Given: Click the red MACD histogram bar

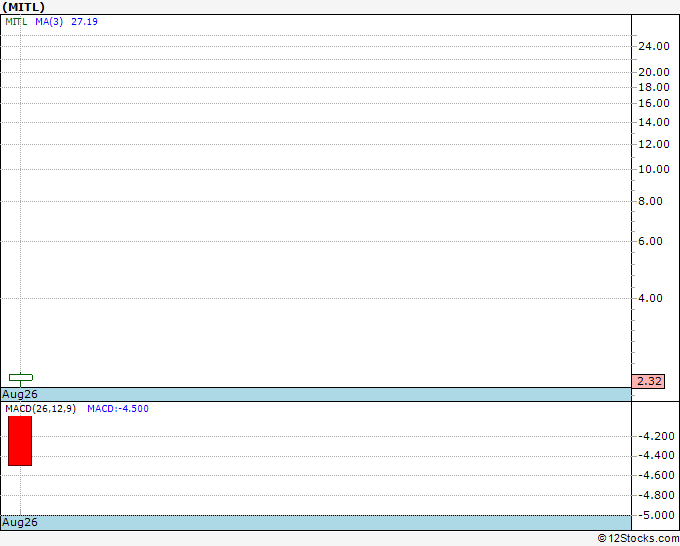Looking at the screenshot, I should click(x=20, y=441).
